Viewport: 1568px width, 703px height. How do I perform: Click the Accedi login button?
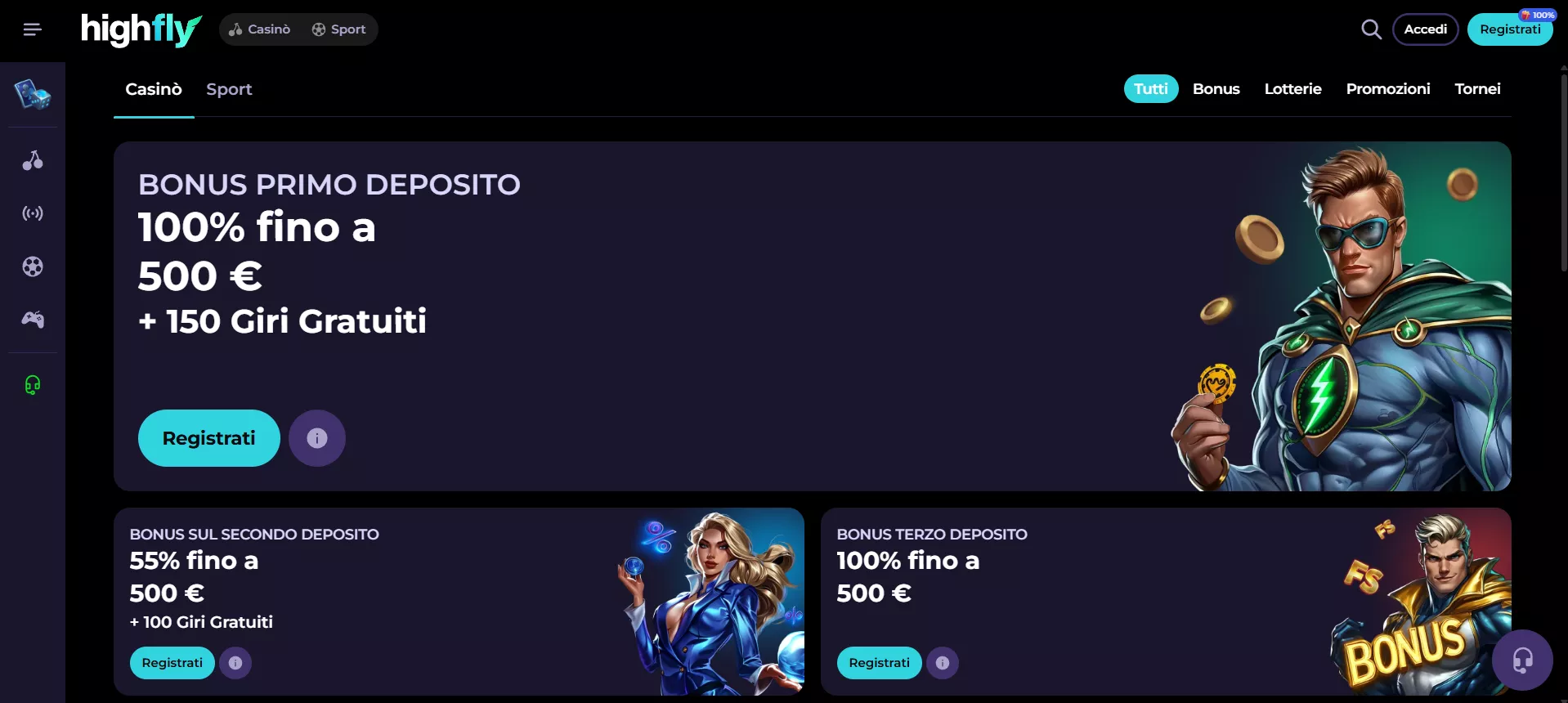click(1426, 29)
